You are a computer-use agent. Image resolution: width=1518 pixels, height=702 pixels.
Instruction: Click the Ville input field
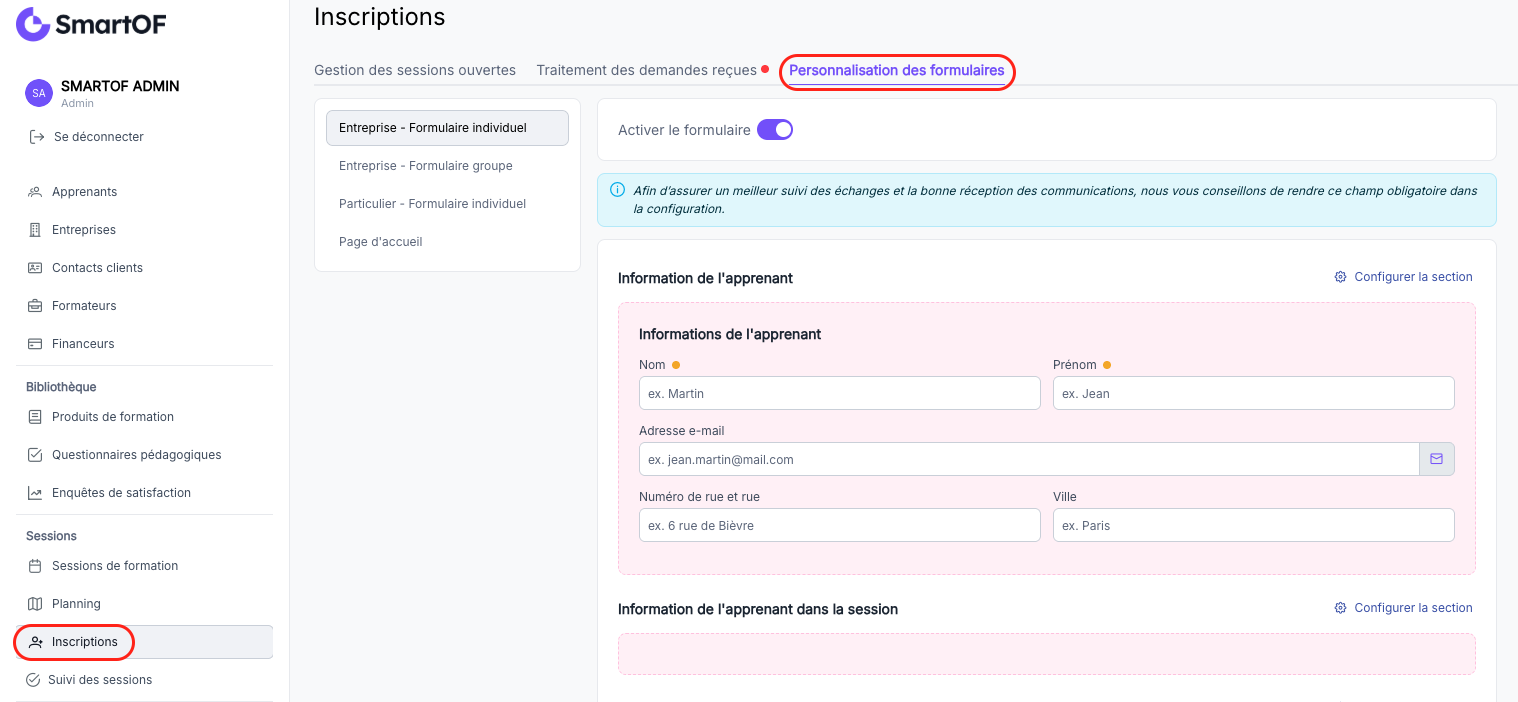[x=1254, y=525]
